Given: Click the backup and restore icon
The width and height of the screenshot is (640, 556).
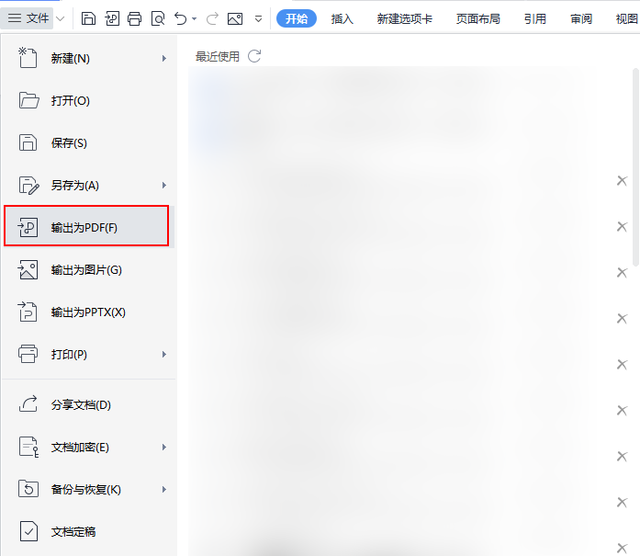Looking at the screenshot, I should coord(28,489).
